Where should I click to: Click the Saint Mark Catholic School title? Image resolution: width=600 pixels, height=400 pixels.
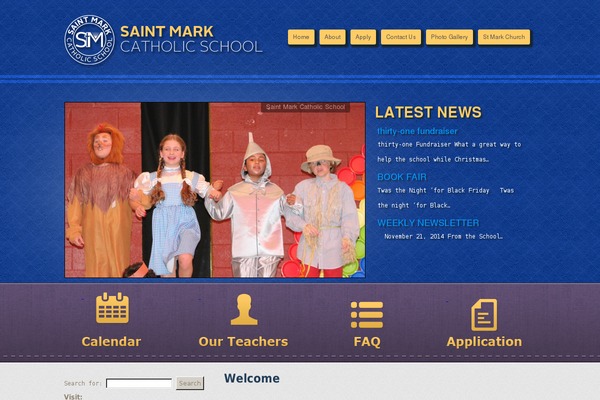point(191,39)
